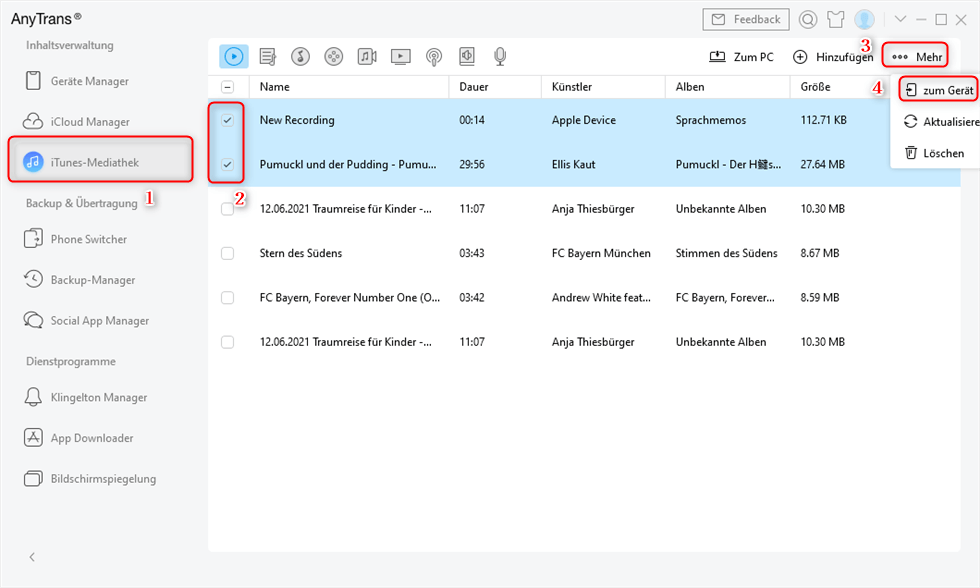The width and height of the screenshot is (980, 588).
Task: Select the New Recording track name
Action: (x=297, y=120)
